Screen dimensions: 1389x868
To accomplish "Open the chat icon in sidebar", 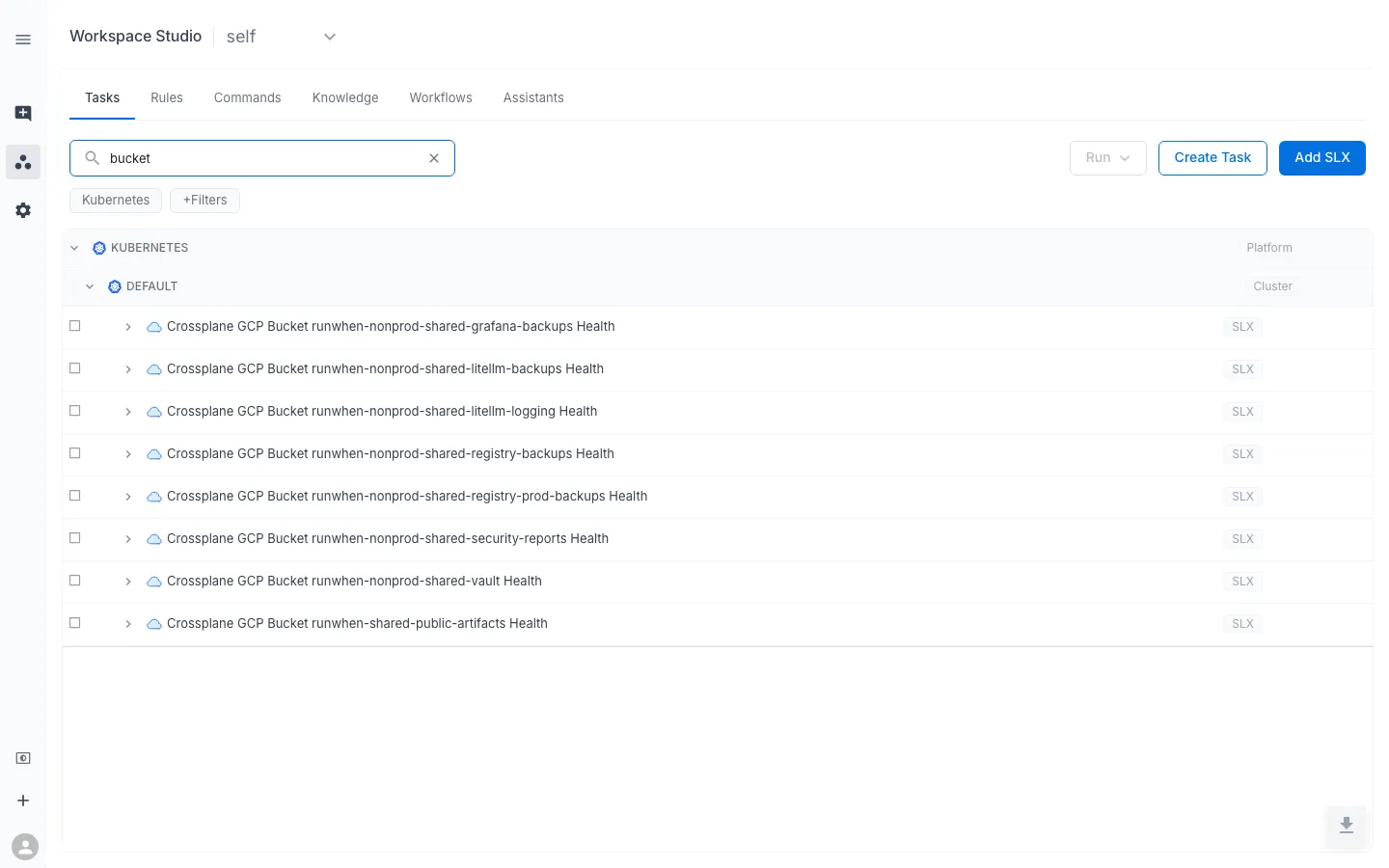I will [x=23, y=114].
